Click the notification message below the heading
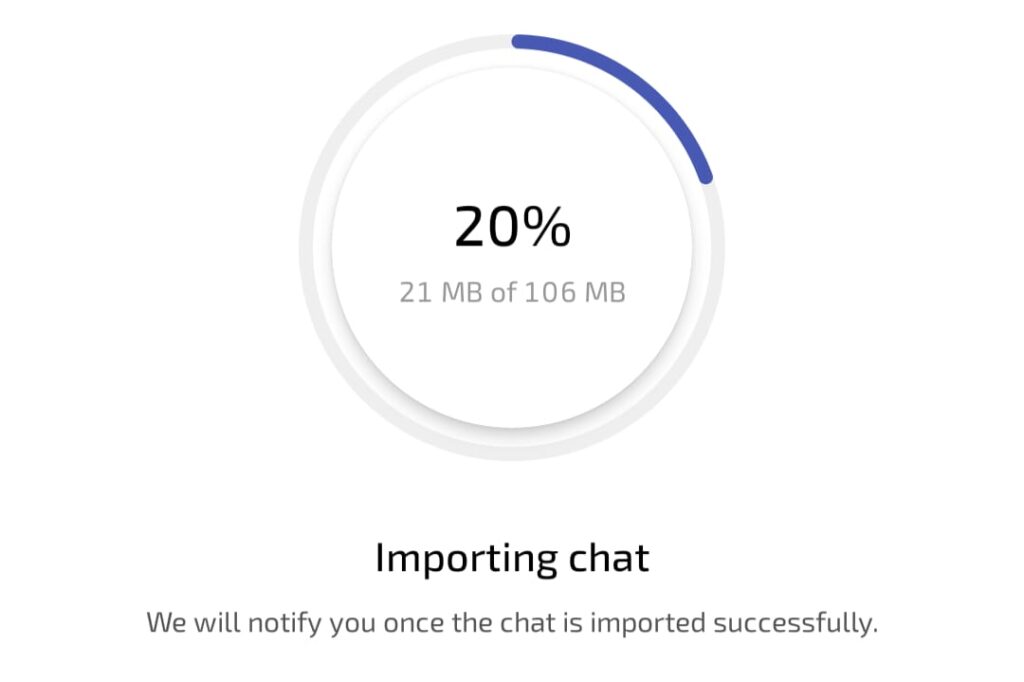This screenshot has height=682, width=1024. pyautogui.click(x=512, y=623)
